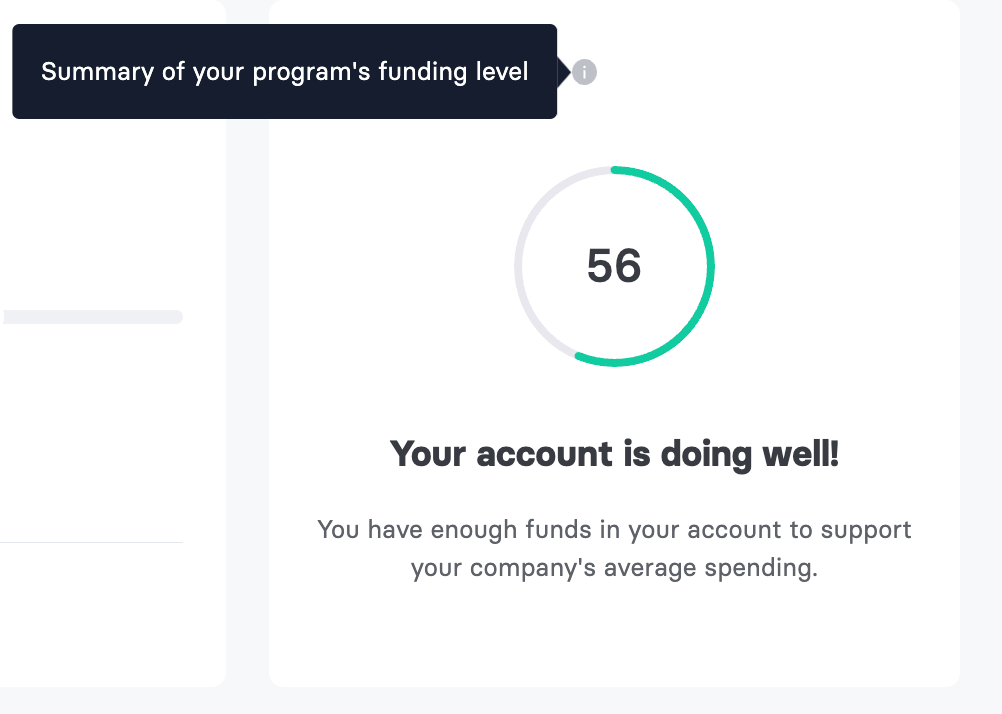Click the gray progress bar in the left card

coord(93,317)
